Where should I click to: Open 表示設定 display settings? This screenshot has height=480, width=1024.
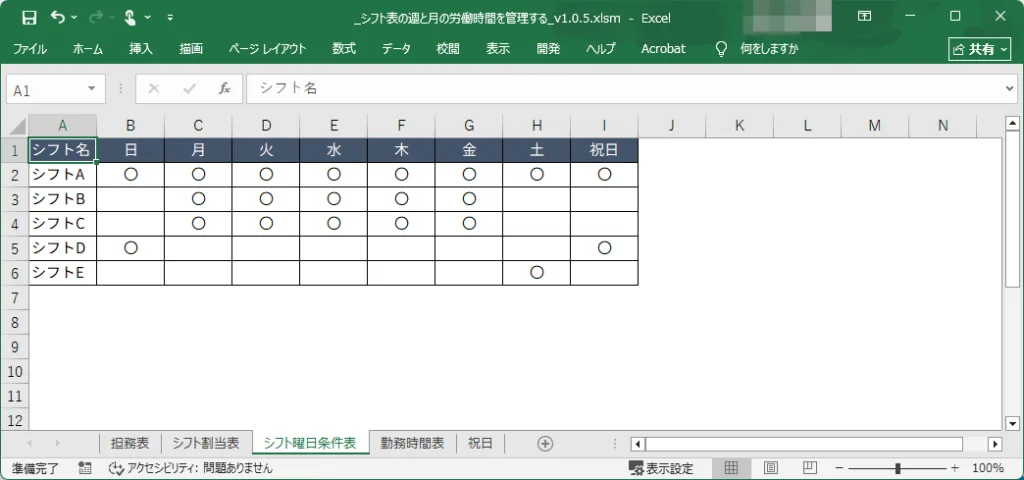click(x=661, y=468)
